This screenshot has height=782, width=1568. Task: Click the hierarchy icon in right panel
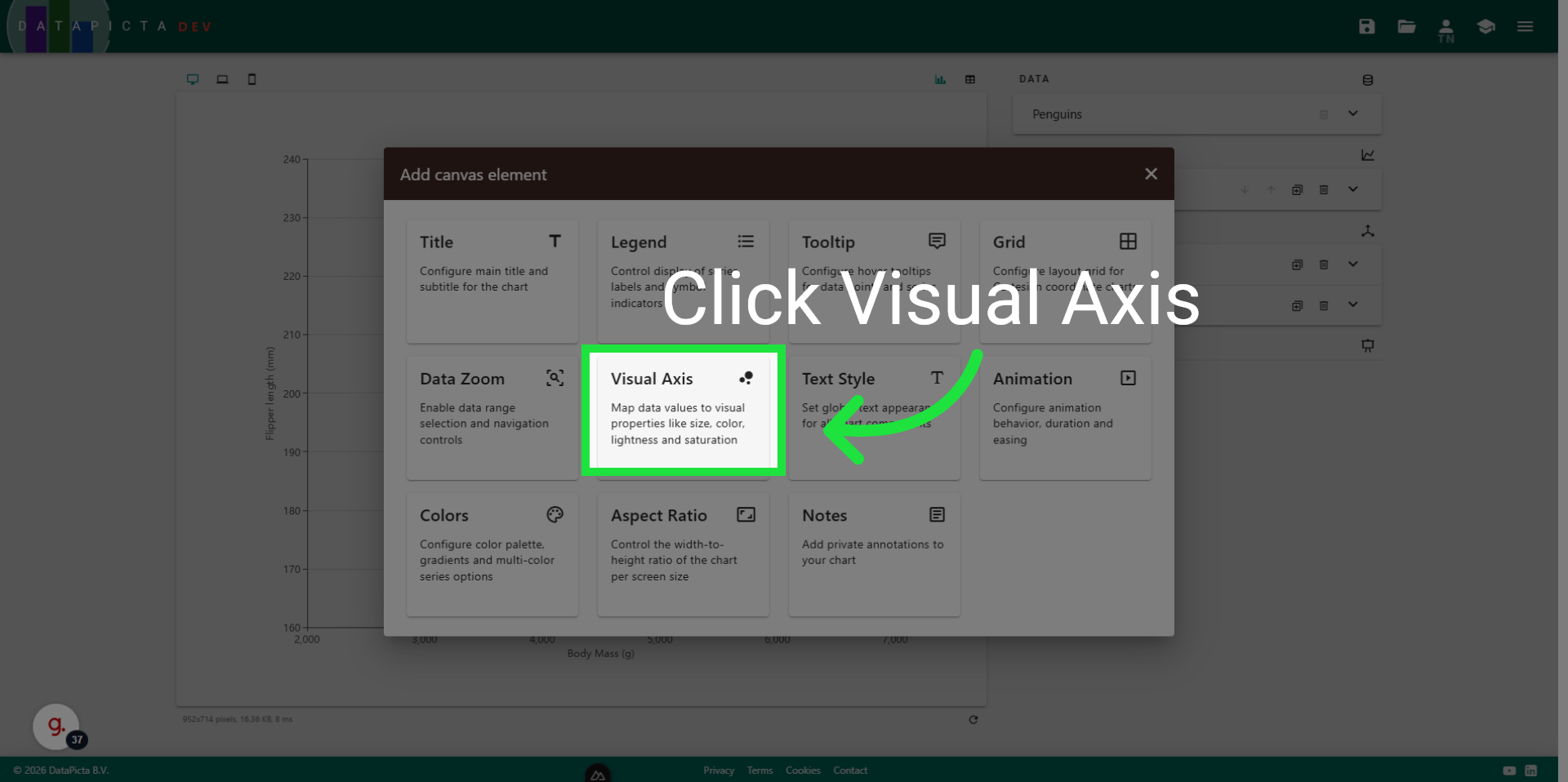1368,231
